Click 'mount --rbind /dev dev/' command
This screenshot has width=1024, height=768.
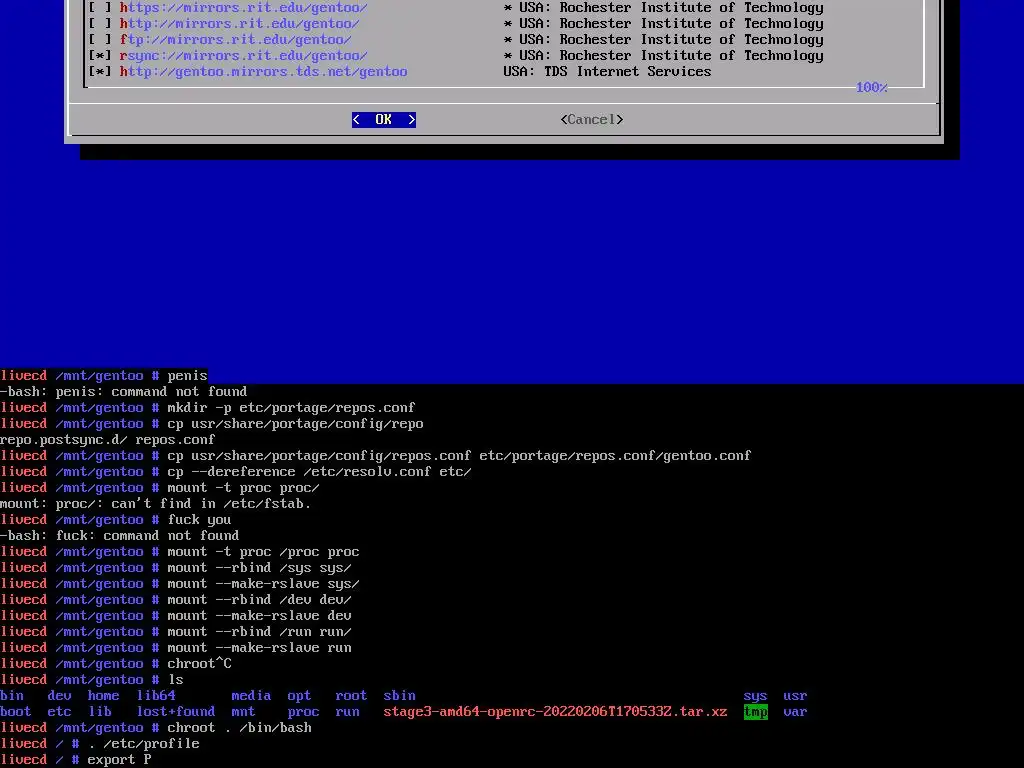coord(259,600)
